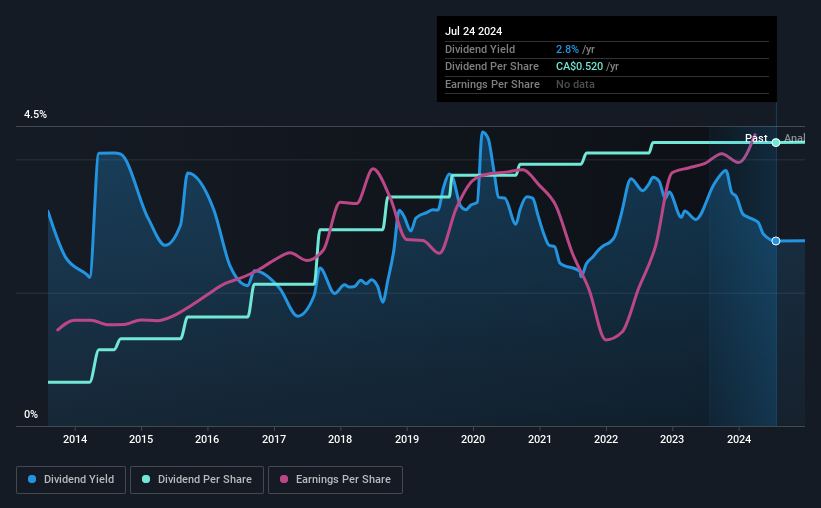Viewport: 821px width, 508px height.
Task: Click the 2015 x-axis label
Action: tap(141, 439)
